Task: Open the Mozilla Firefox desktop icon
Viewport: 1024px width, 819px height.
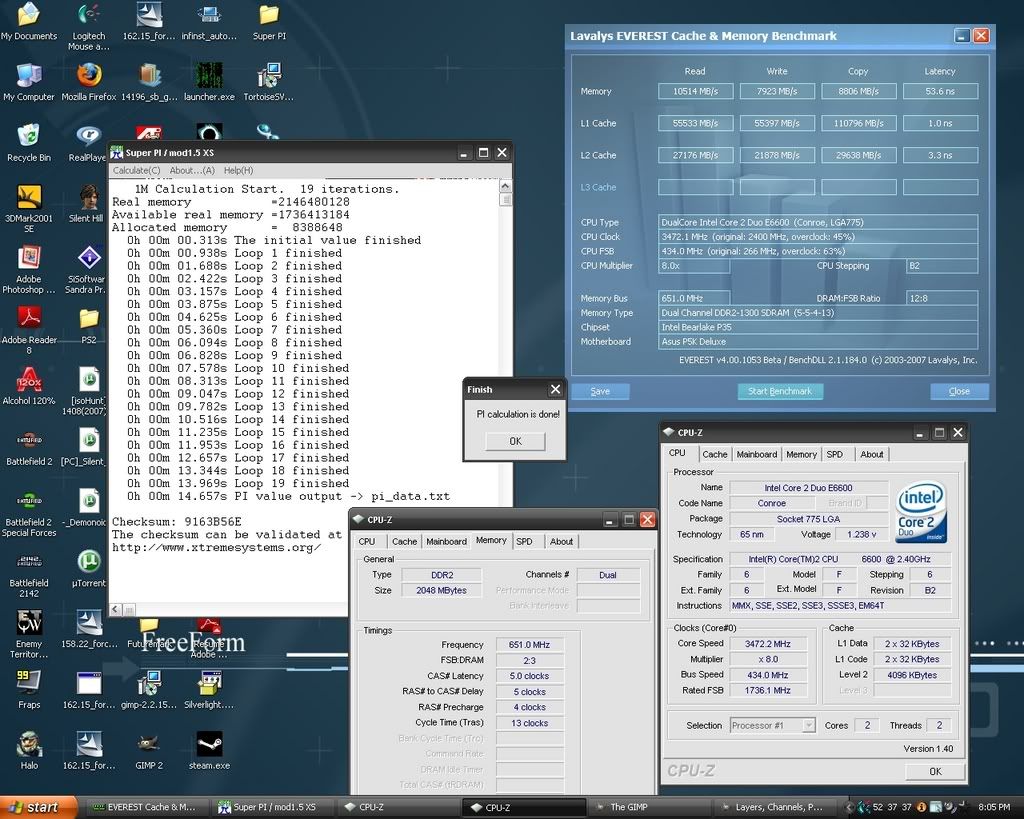Action: (x=88, y=77)
